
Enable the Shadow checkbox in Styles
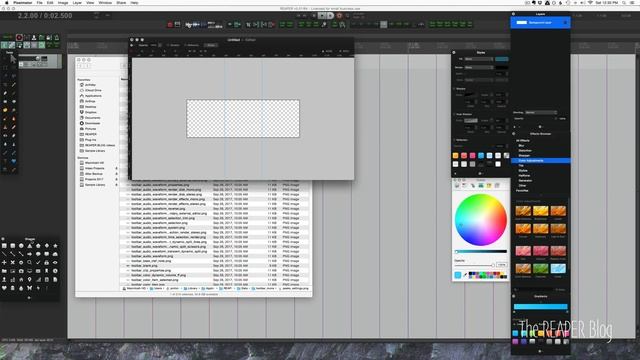coord(454,89)
